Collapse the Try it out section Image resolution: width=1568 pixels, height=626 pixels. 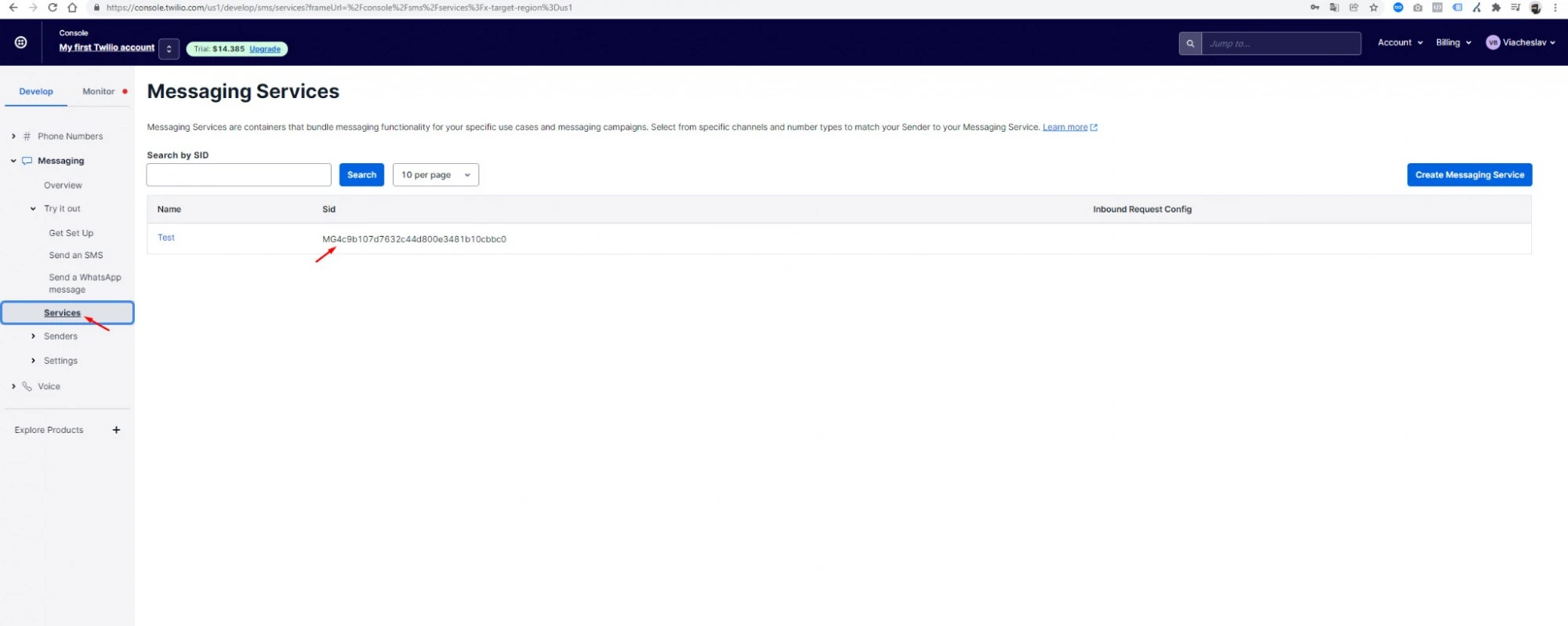coord(33,209)
